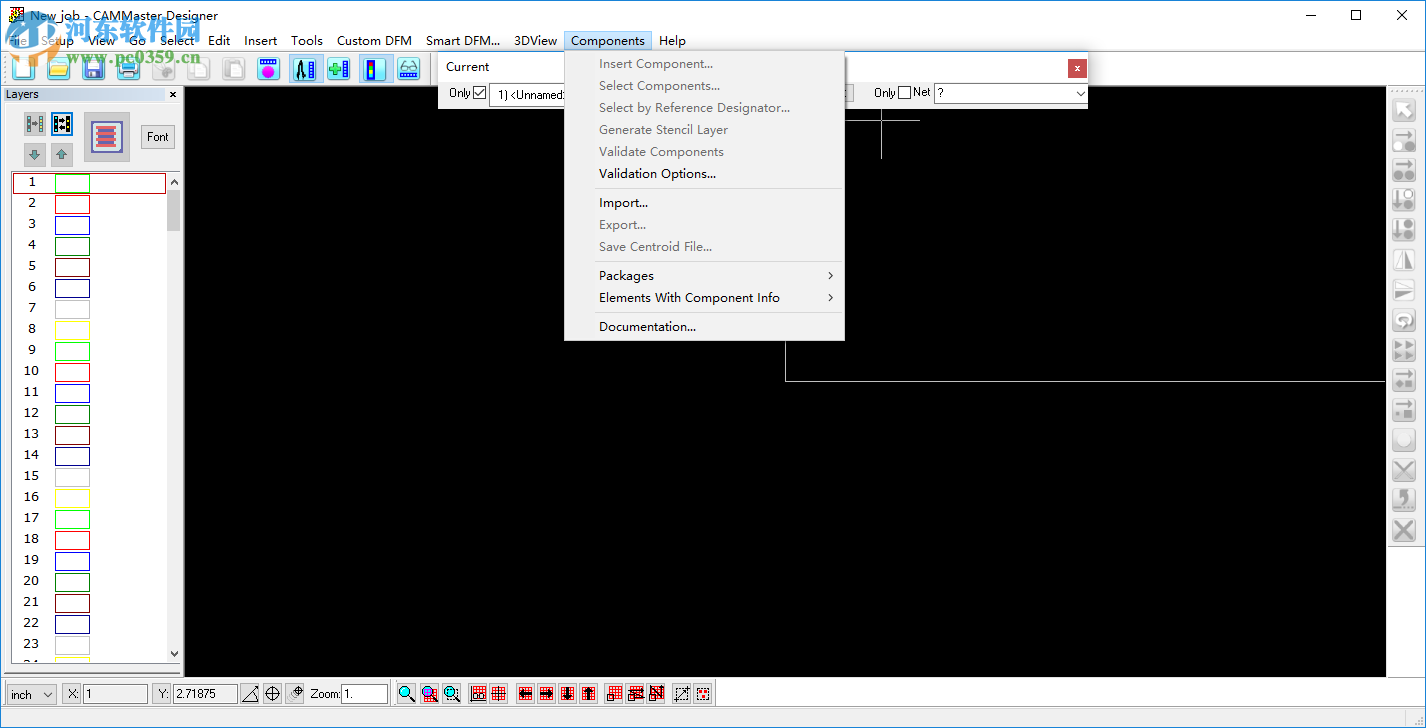This screenshot has width=1426, height=728.
Task: Activate the zoom magnifier tool in status bar
Action: [406, 693]
